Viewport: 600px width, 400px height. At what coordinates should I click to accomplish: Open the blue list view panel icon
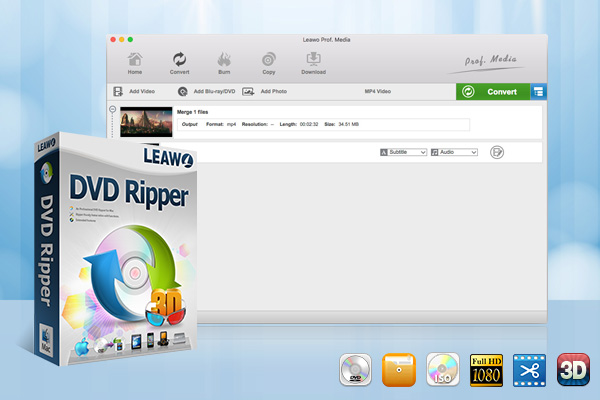coord(538,92)
